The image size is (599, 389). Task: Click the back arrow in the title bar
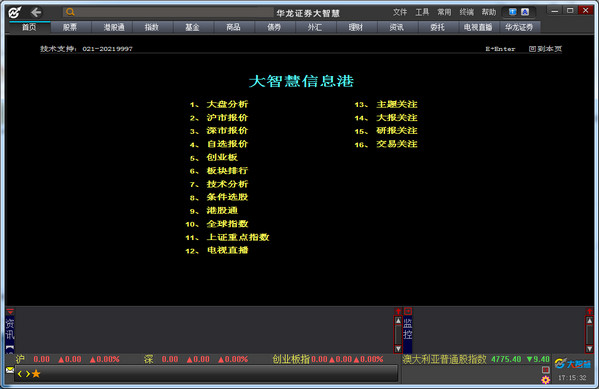pos(36,12)
